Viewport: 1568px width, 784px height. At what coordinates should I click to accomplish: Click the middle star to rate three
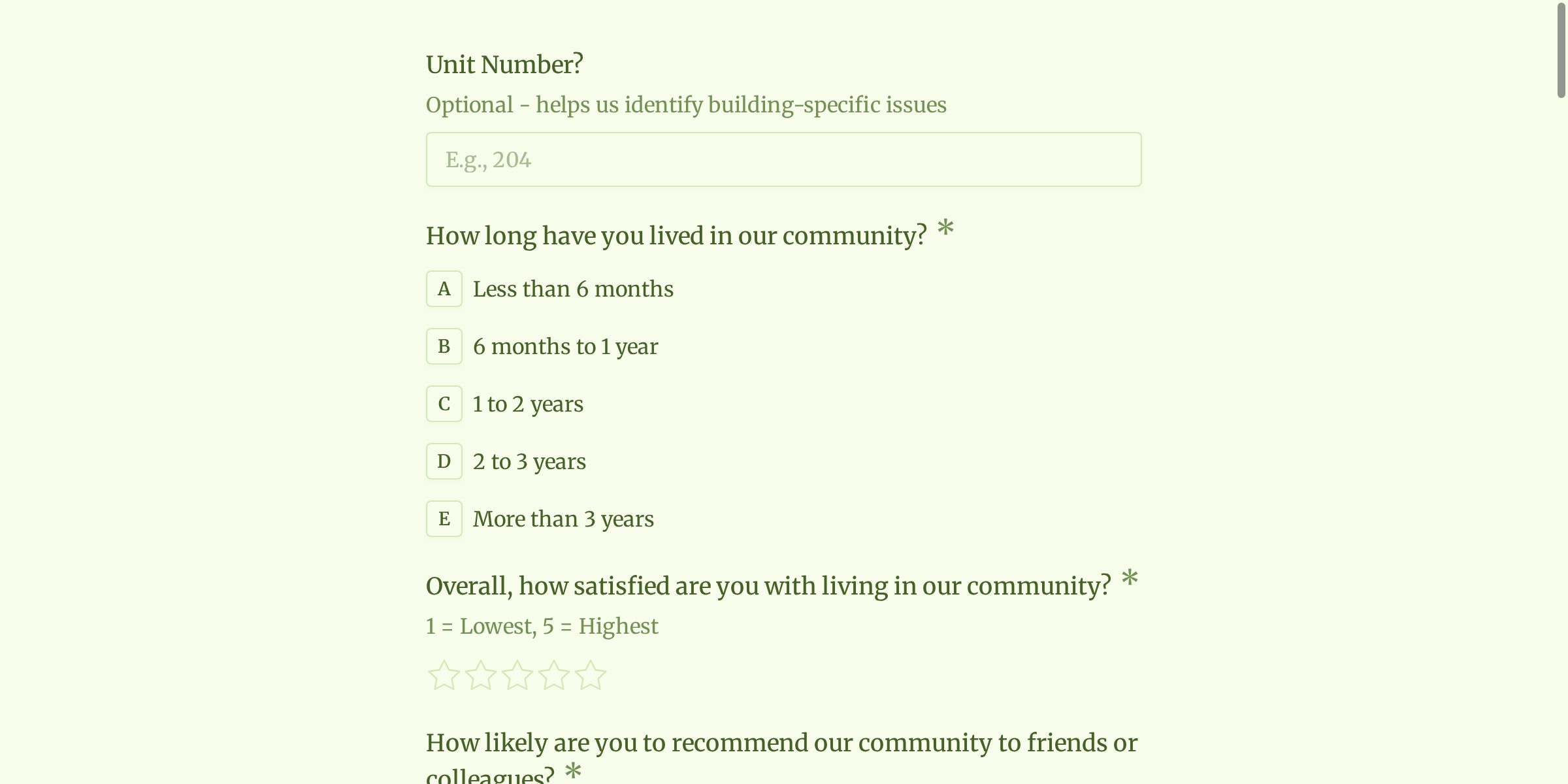(x=518, y=674)
